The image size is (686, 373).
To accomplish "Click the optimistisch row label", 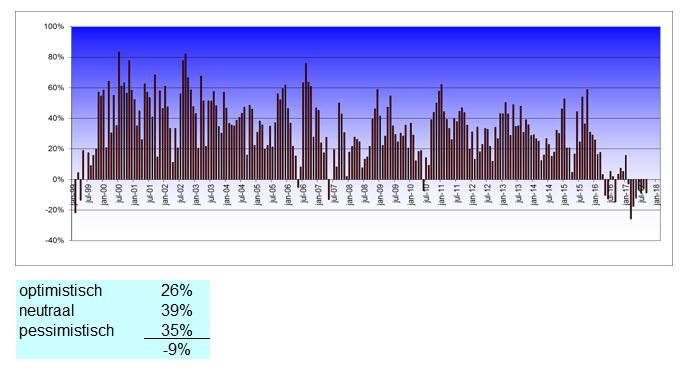I will [60, 291].
